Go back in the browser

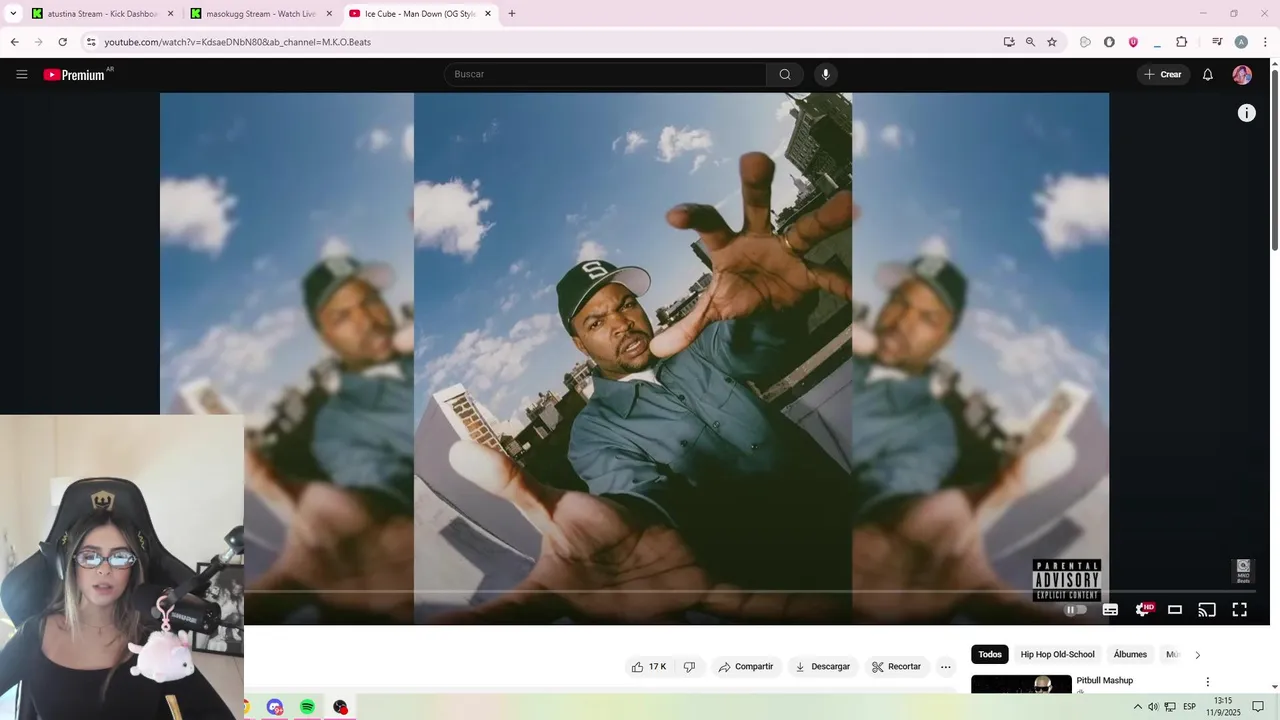click(14, 42)
